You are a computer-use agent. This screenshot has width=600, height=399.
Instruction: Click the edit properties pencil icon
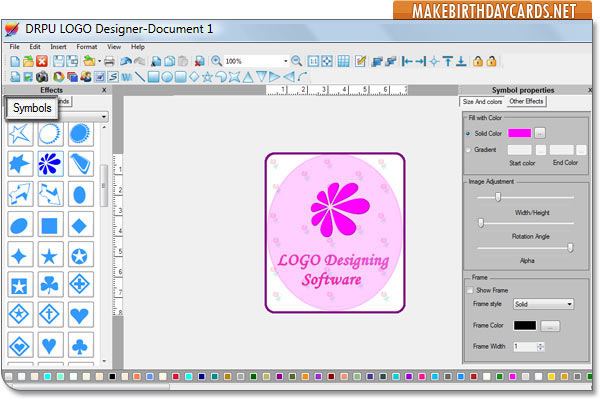point(360,61)
